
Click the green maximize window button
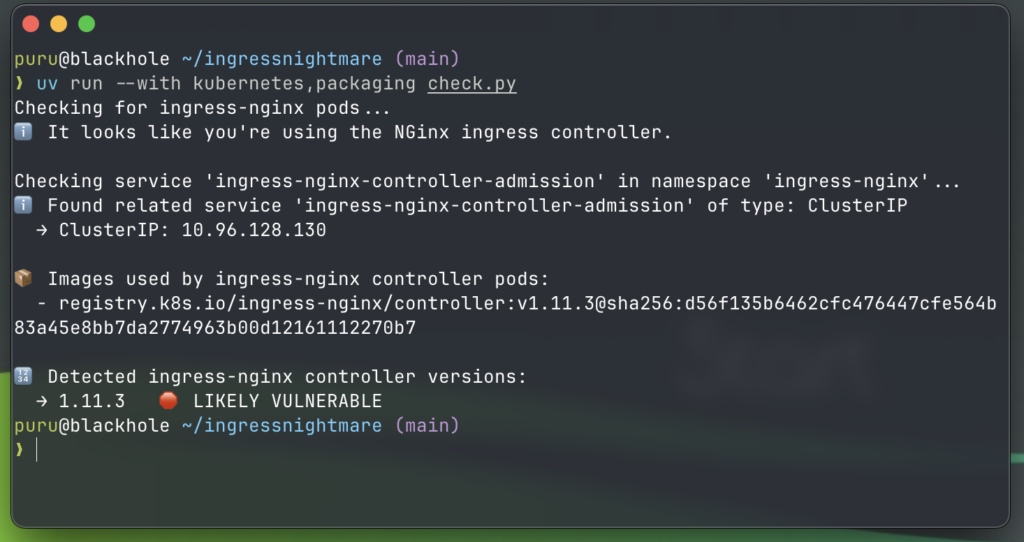pyautogui.click(x=86, y=23)
